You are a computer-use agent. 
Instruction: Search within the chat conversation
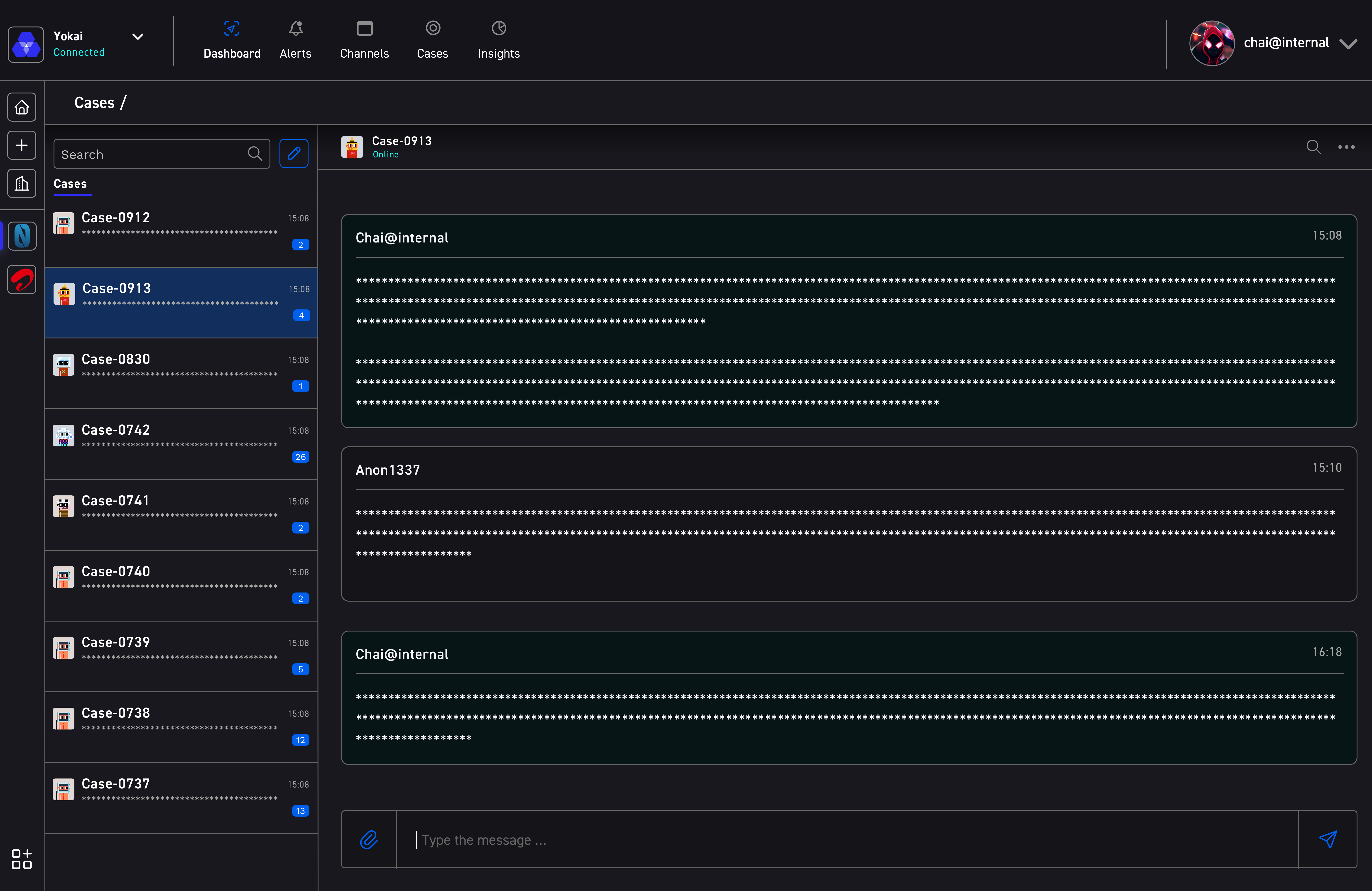pyautogui.click(x=1314, y=147)
